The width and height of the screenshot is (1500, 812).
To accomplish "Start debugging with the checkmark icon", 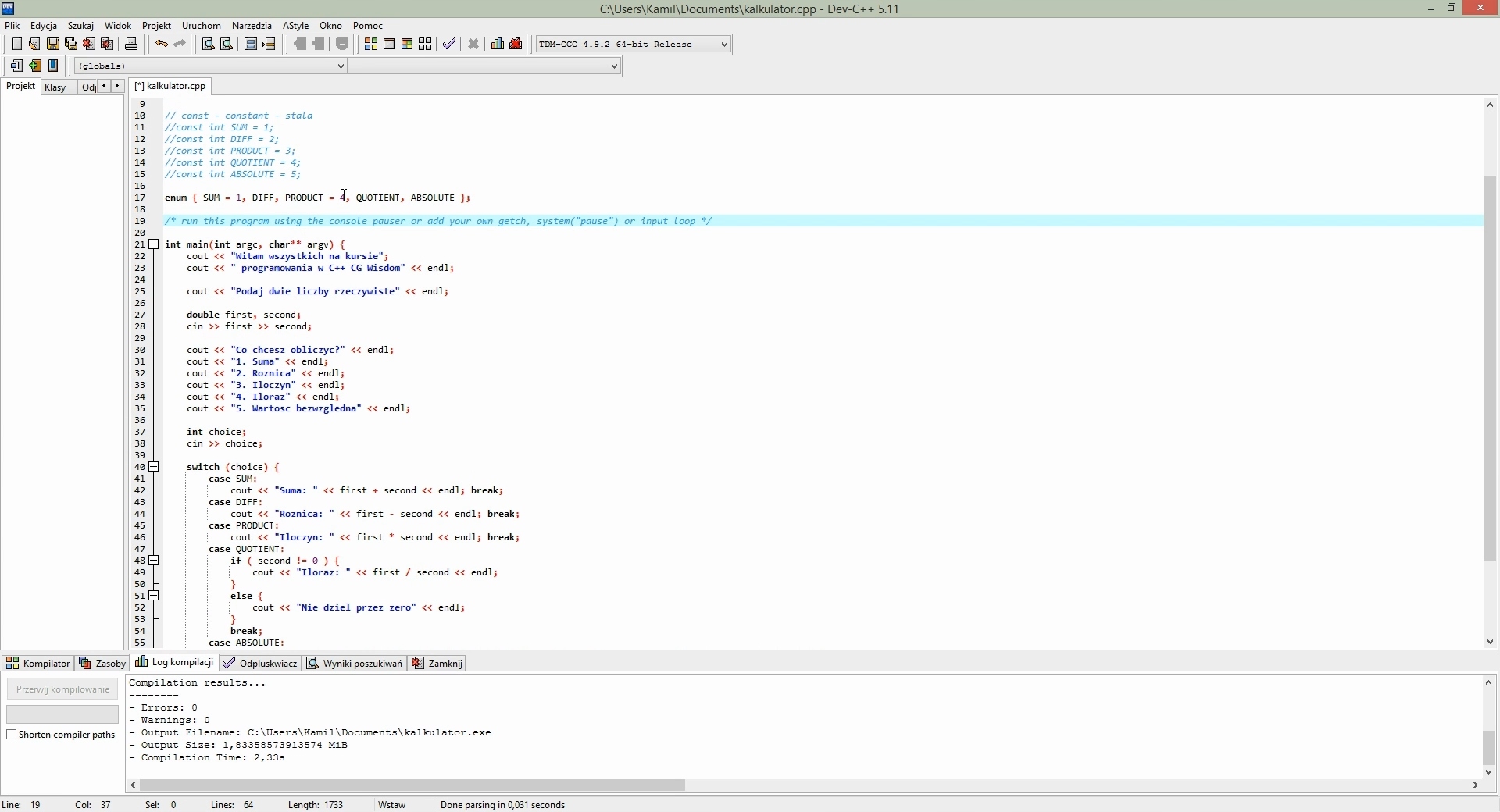I will pos(449,45).
